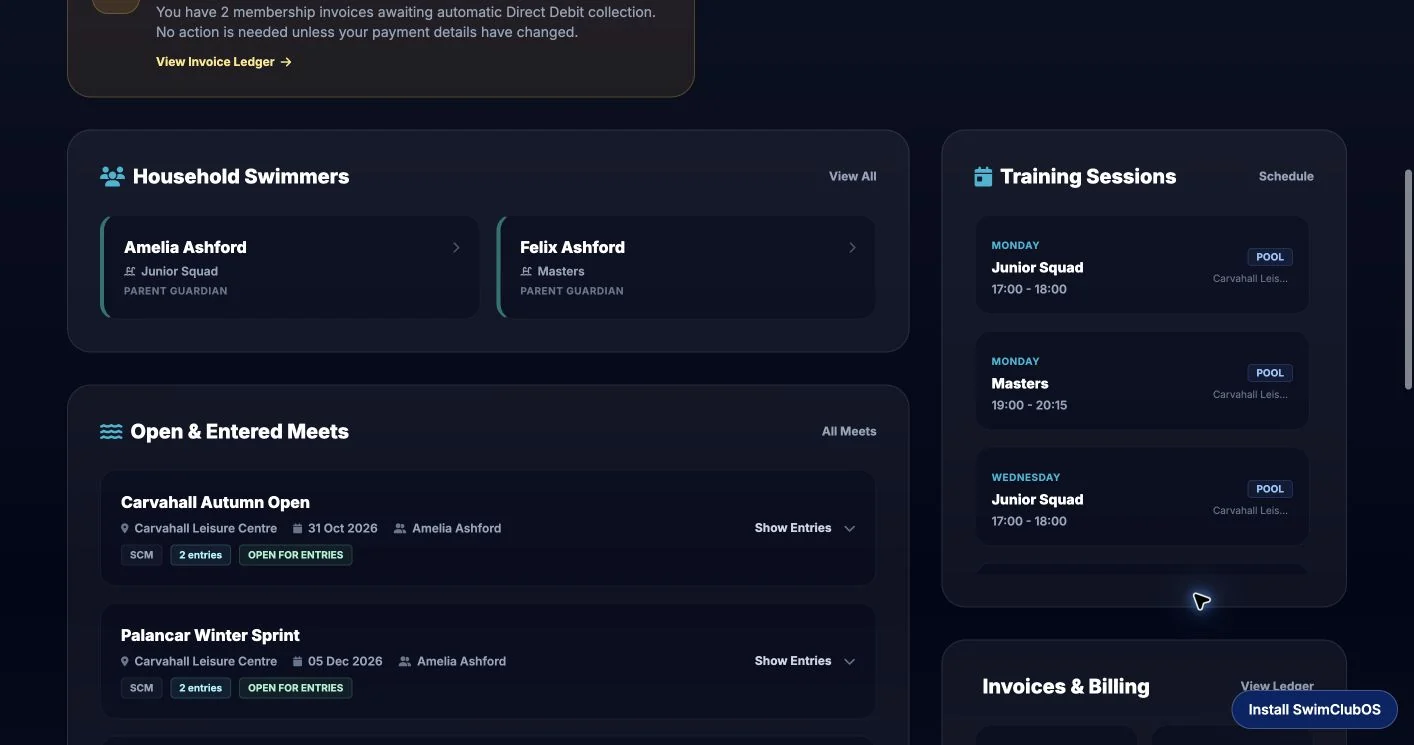Open Amelia Ashford swimmer card chevron
Image resolution: width=1414 pixels, height=745 pixels.
pyautogui.click(x=456, y=248)
